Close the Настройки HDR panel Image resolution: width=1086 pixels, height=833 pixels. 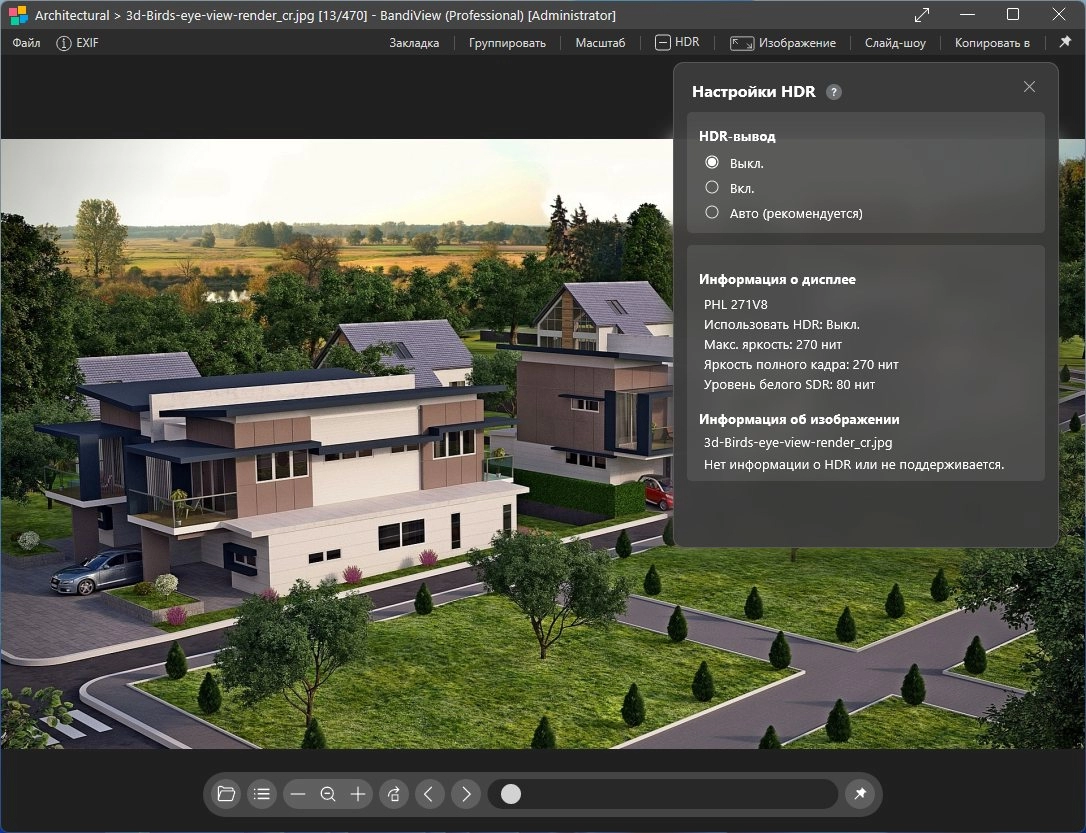coord(1029,87)
